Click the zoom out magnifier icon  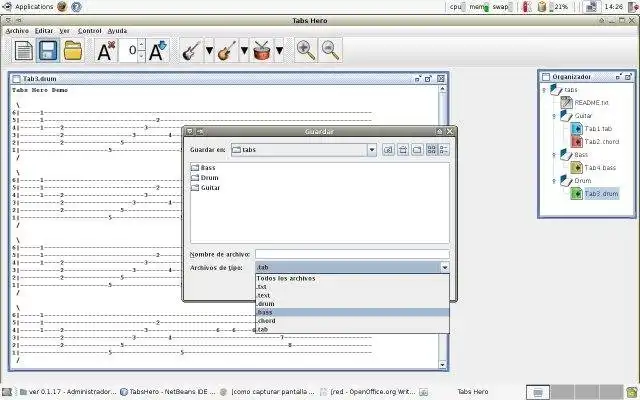[x=330, y=51]
